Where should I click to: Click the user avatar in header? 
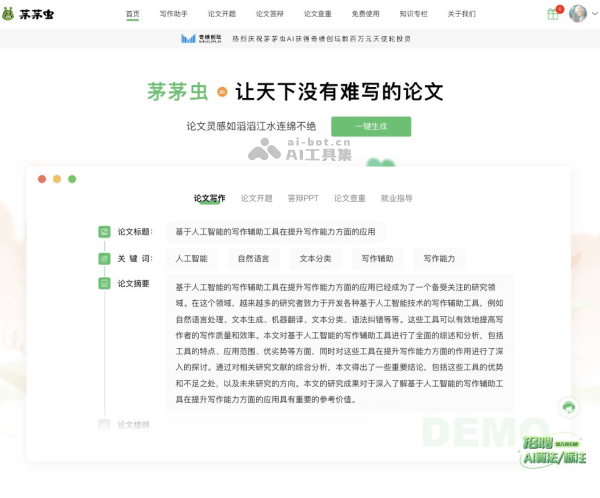coord(577,14)
